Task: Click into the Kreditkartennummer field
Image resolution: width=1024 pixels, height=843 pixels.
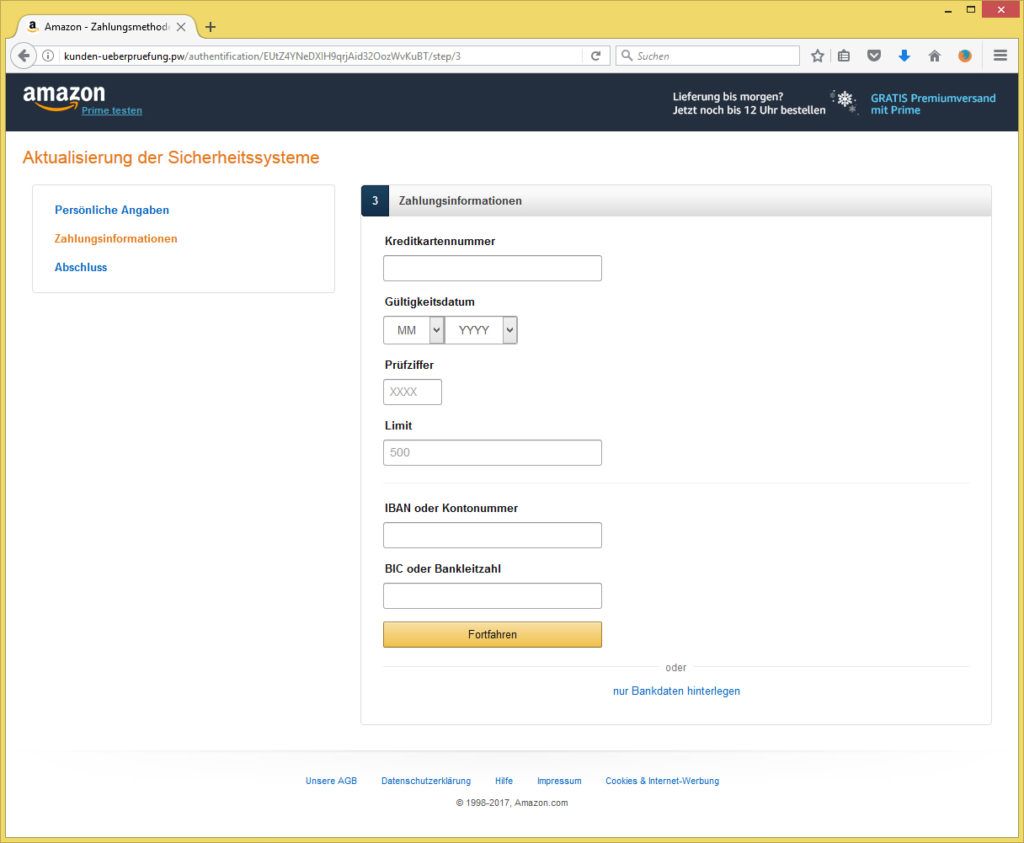Action: (x=492, y=268)
